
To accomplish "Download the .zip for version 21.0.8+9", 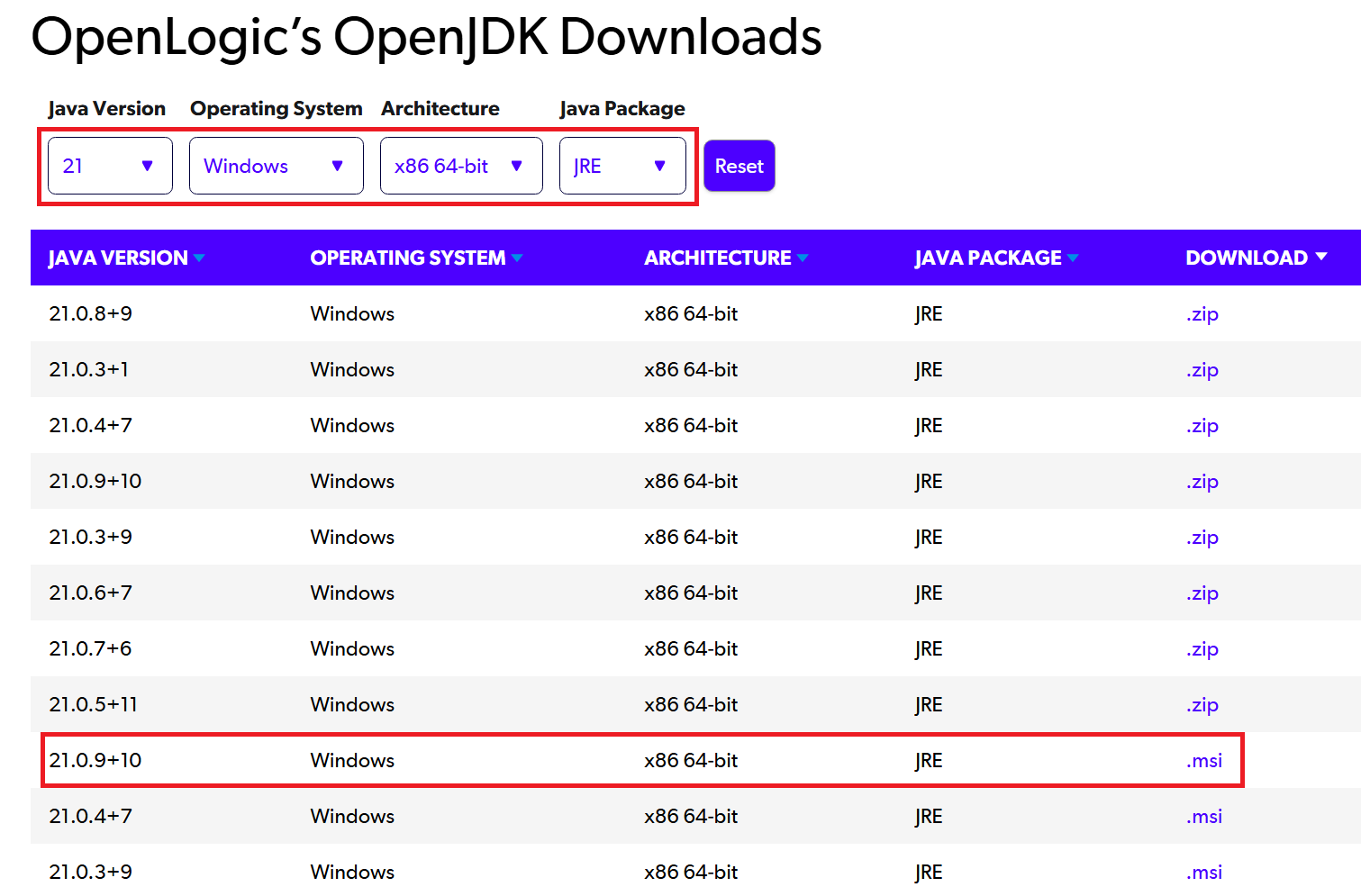I will (1202, 314).
